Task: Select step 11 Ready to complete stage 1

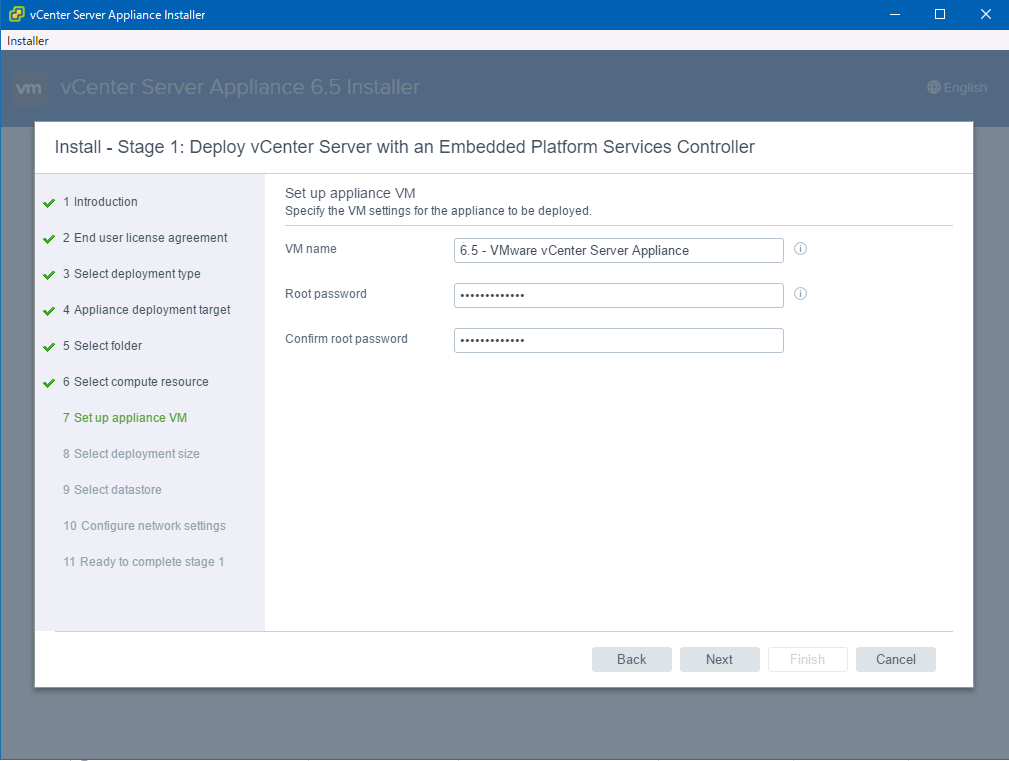Action: 143,562
